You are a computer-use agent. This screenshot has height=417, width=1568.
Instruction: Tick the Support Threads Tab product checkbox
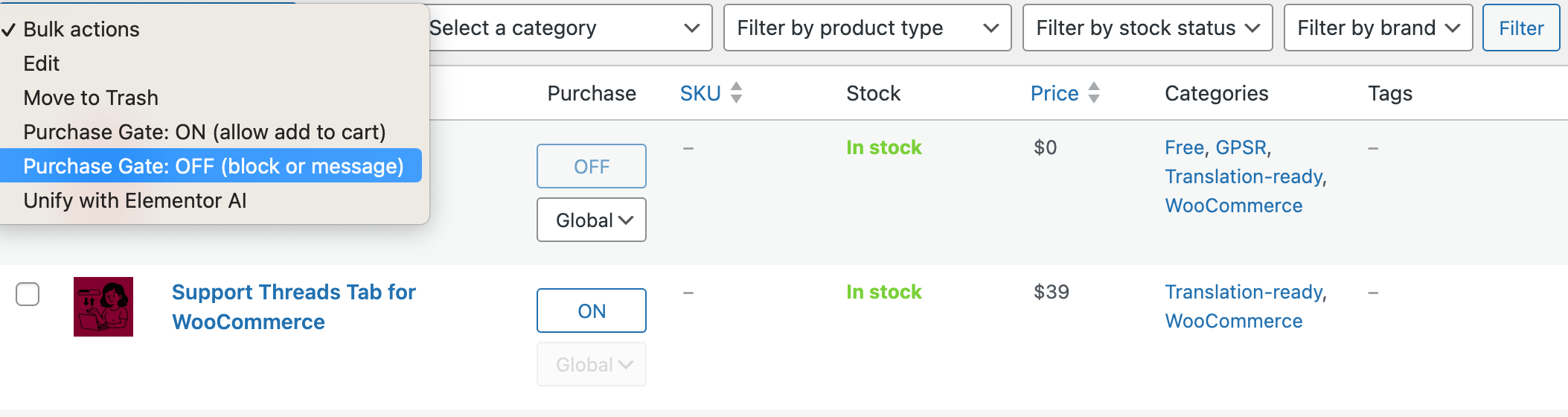(x=28, y=294)
